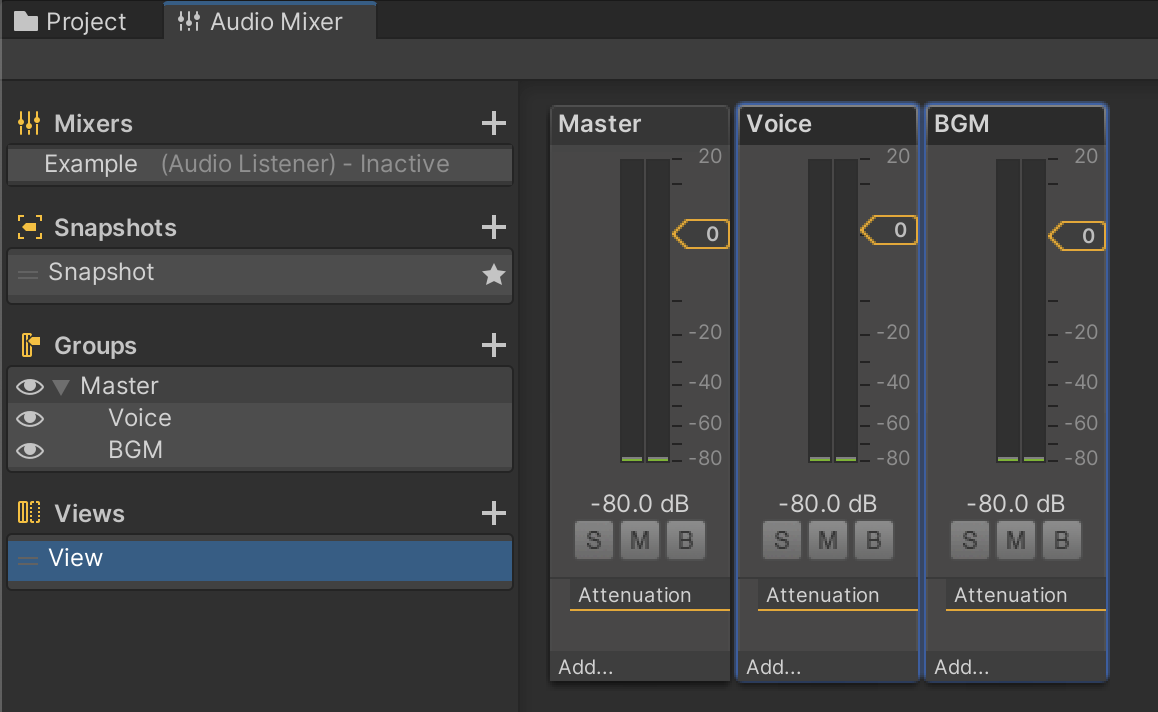Solo the Voice channel with the S button

click(781, 539)
